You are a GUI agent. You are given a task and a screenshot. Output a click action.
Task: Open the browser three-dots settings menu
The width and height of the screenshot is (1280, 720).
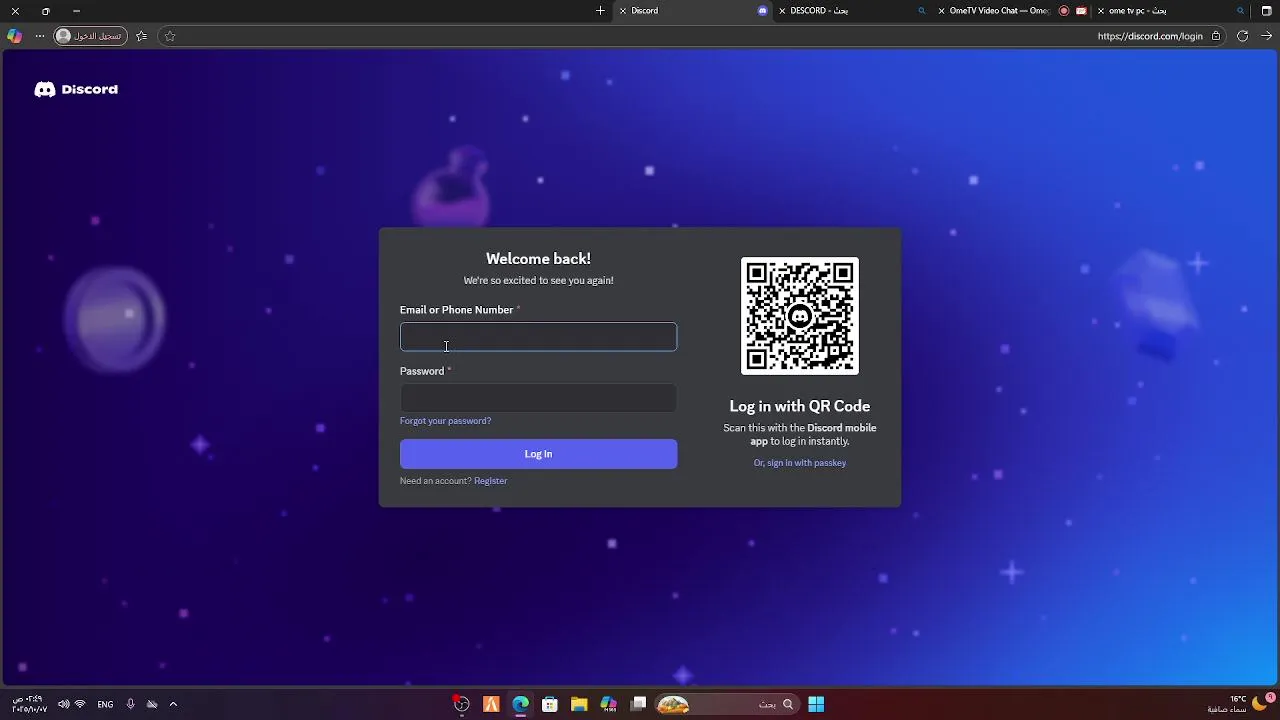click(x=40, y=36)
